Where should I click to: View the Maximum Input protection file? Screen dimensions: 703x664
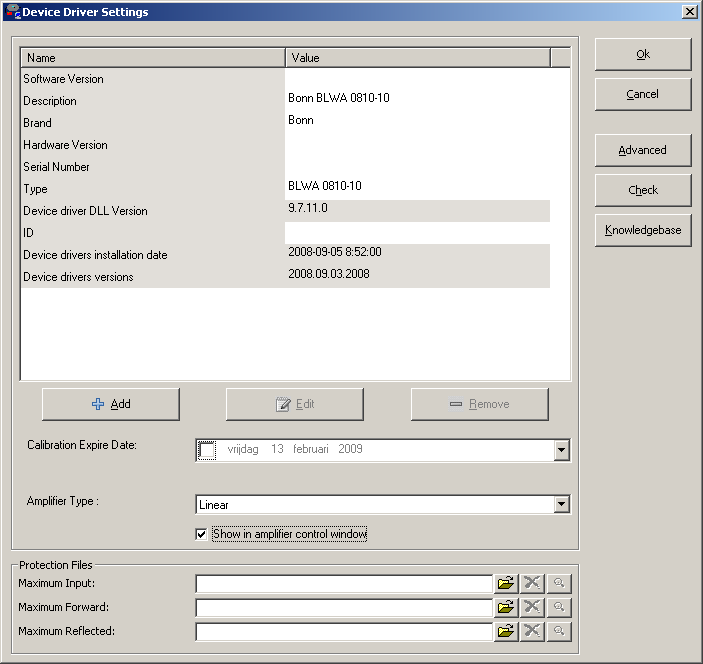pyautogui.click(x=559, y=583)
